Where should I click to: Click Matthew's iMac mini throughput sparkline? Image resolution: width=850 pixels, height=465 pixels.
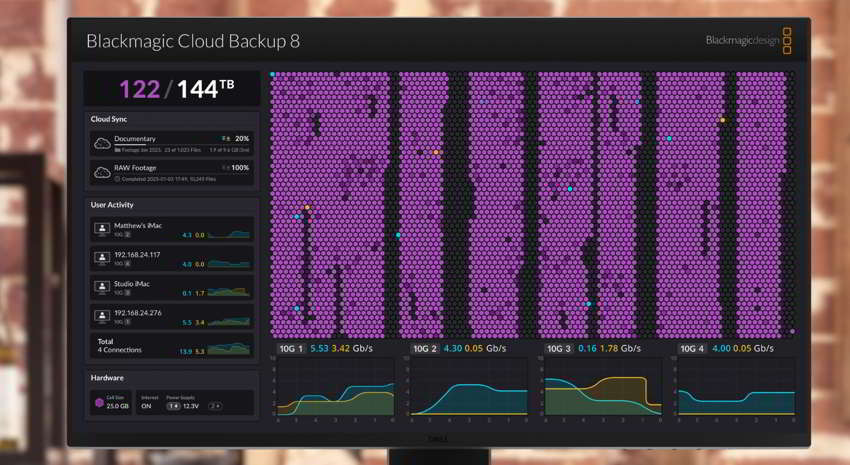[229, 234]
